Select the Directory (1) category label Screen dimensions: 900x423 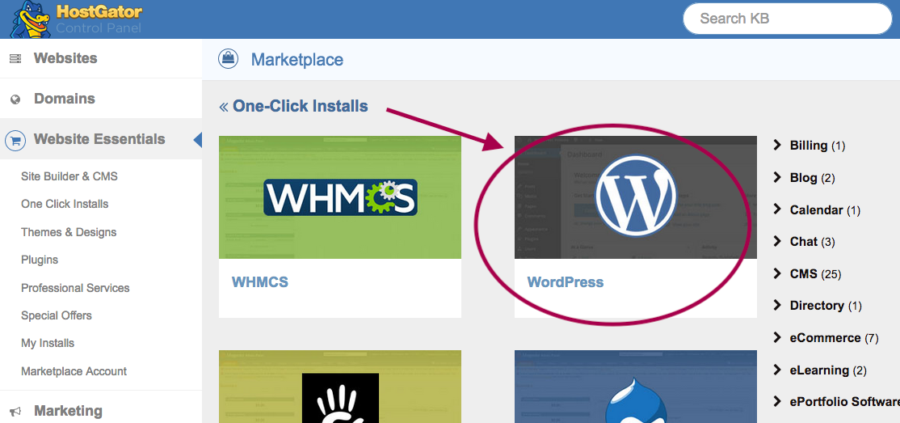(826, 306)
